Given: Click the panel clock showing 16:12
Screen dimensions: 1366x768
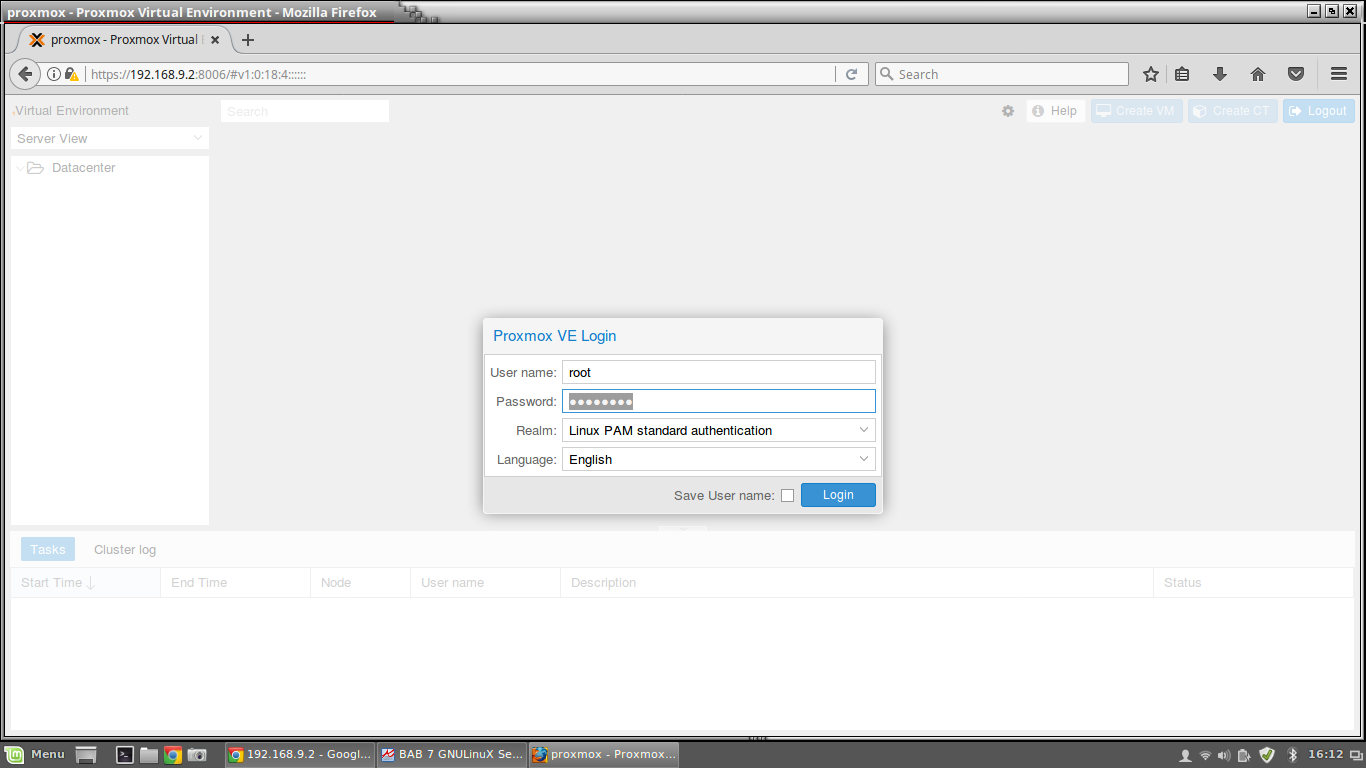Looking at the screenshot, I should [1325, 755].
